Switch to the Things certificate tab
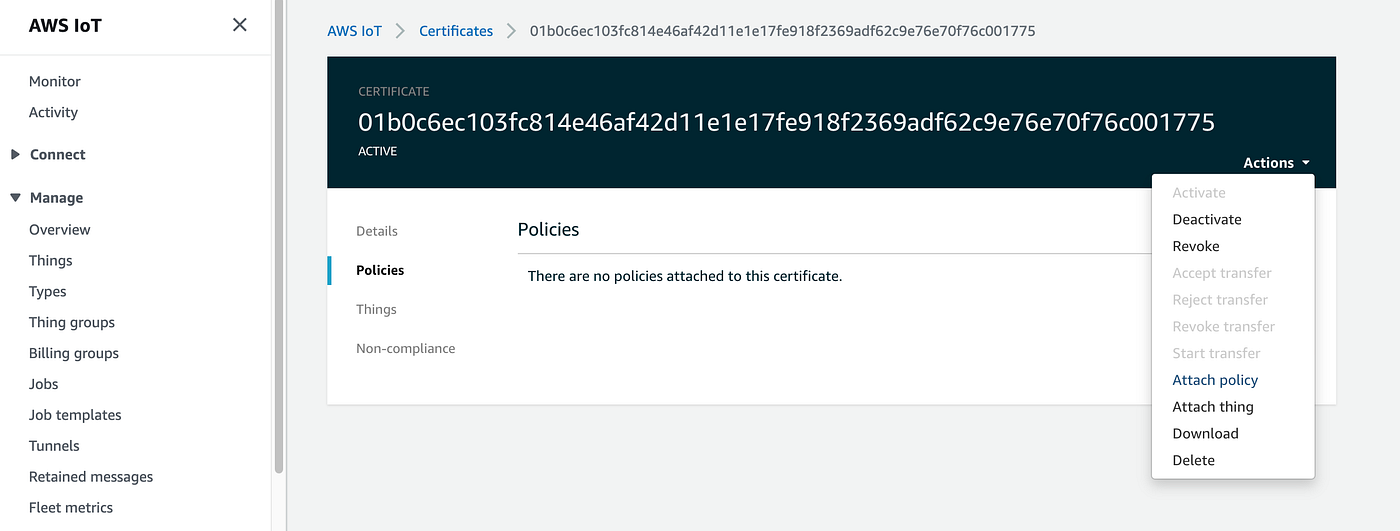 [x=376, y=309]
